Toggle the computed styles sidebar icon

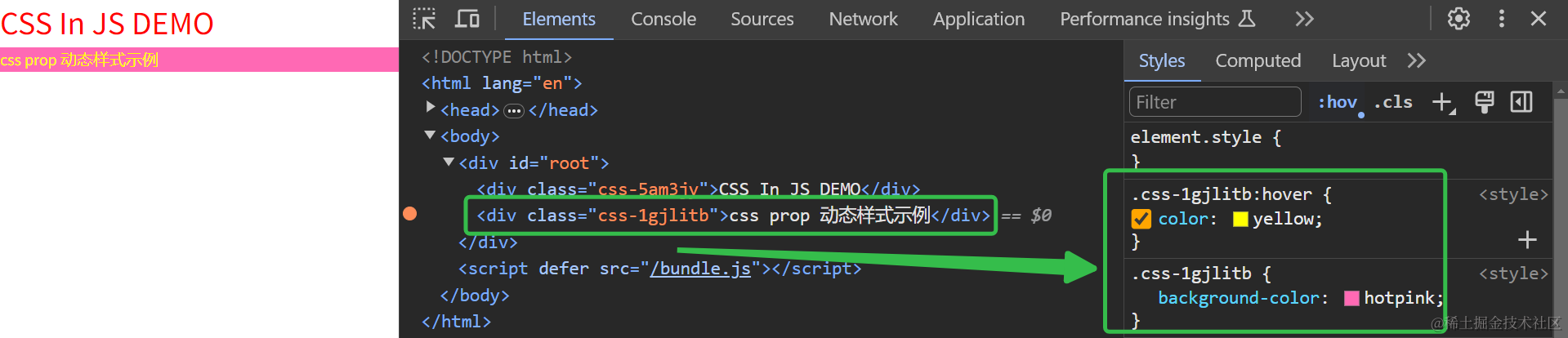pos(1521,102)
